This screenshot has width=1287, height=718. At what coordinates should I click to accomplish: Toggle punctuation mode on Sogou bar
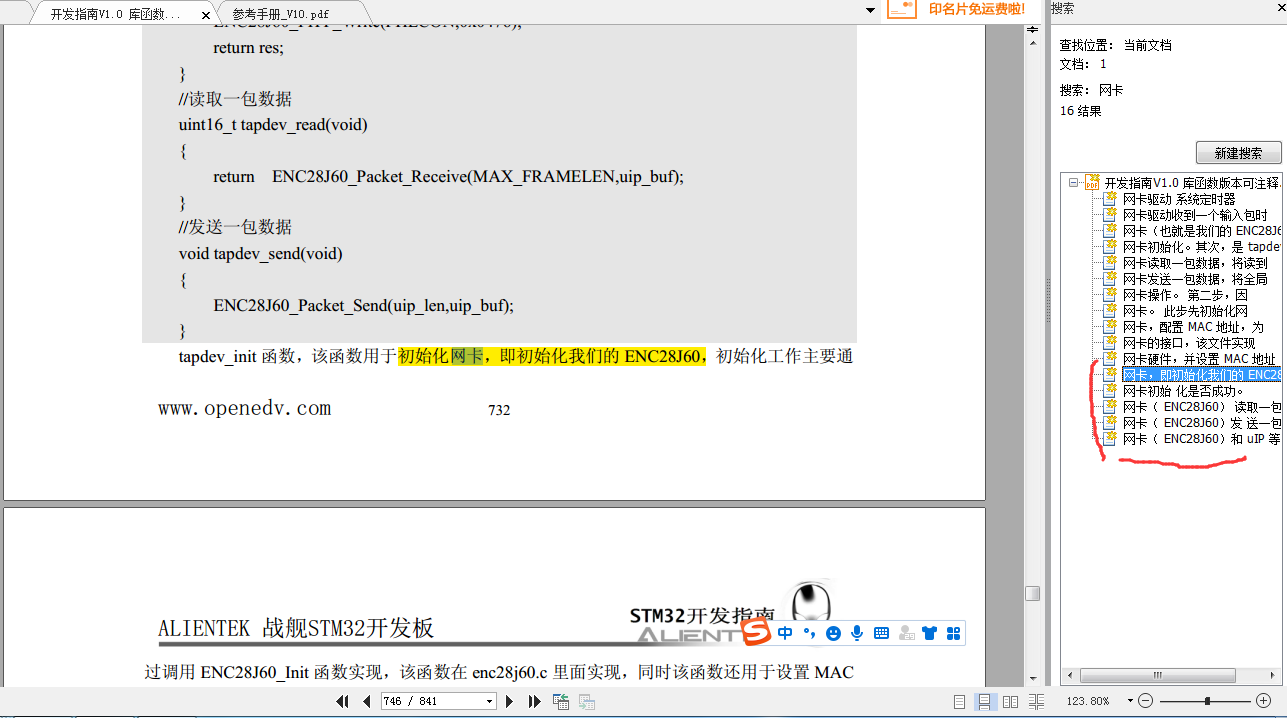[809, 633]
